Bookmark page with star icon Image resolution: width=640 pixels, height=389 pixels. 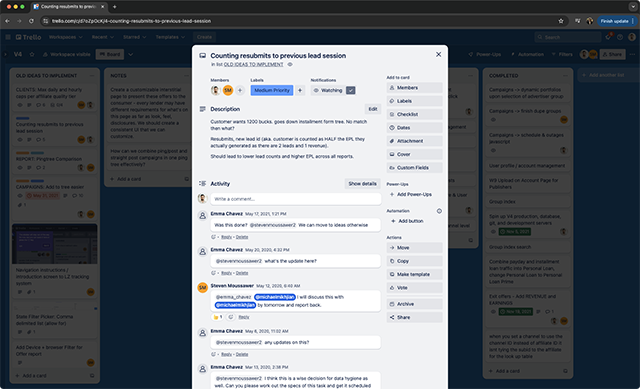click(x=561, y=21)
